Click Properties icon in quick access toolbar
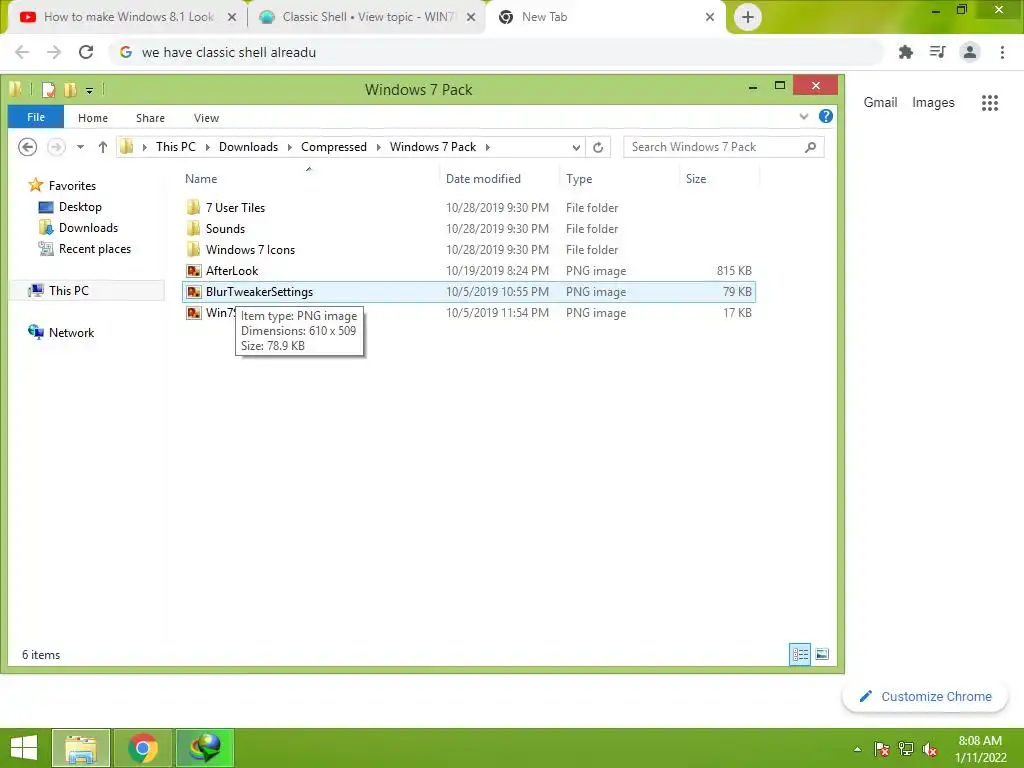Viewport: 1024px width, 768px height. point(48,89)
